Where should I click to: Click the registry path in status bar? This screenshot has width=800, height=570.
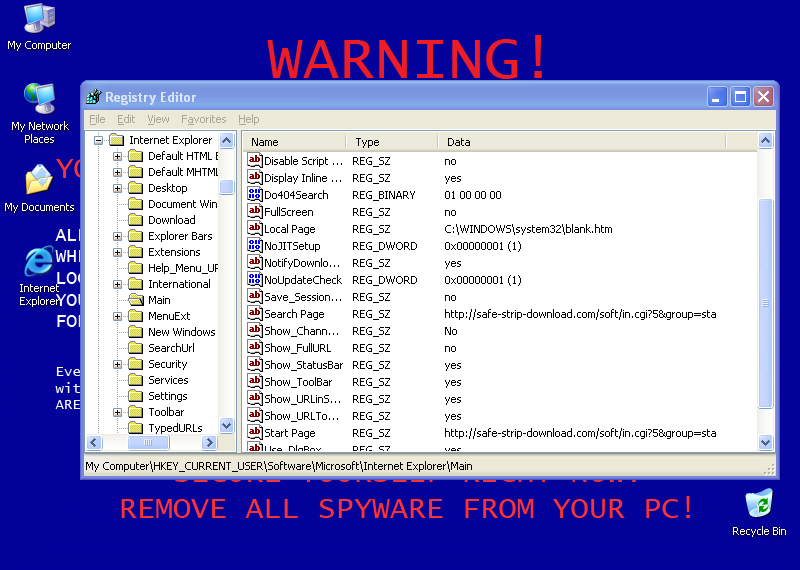click(x=279, y=466)
